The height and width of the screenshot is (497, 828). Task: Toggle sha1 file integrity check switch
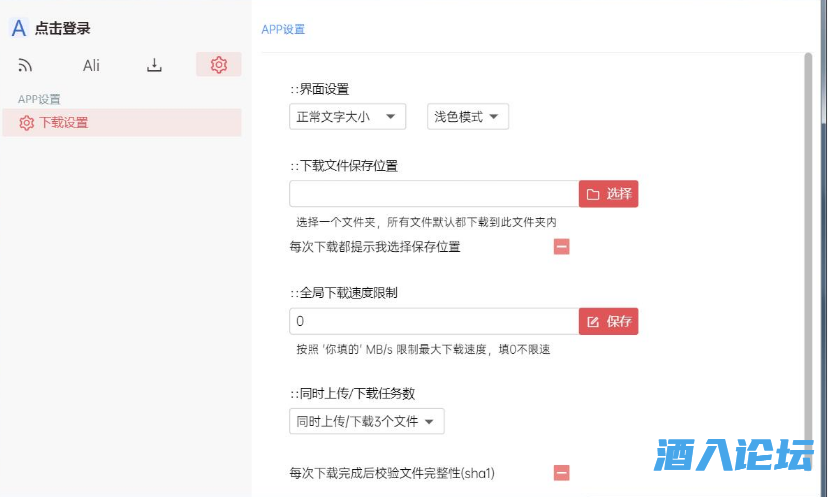pyautogui.click(x=562, y=473)
